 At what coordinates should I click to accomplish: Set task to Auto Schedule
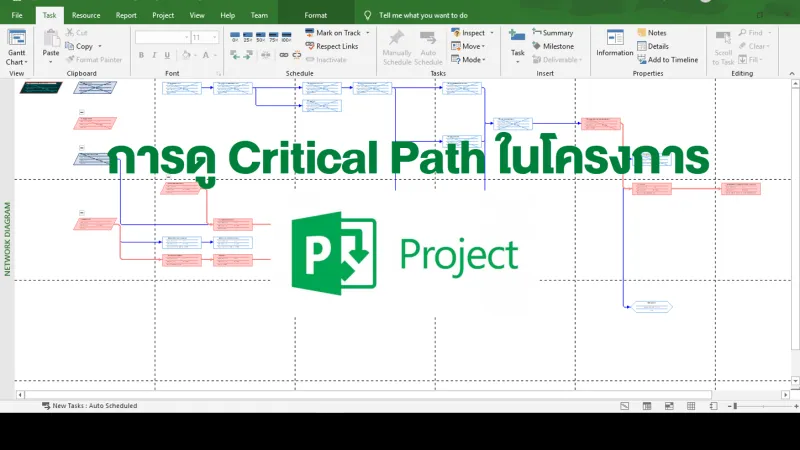[x=428, y=48]
